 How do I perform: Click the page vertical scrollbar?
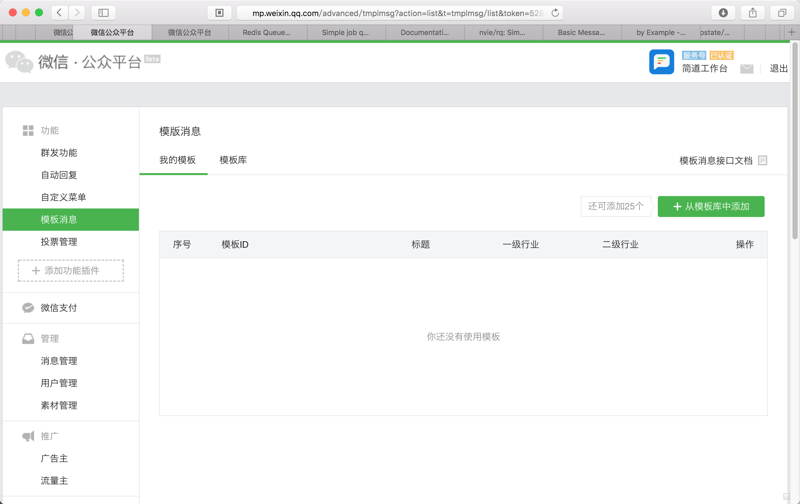coord(794,140)
